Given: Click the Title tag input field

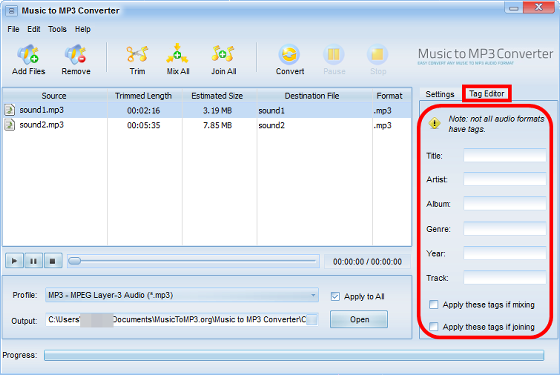Looking at the screenshot, I should tap(505, 155).
